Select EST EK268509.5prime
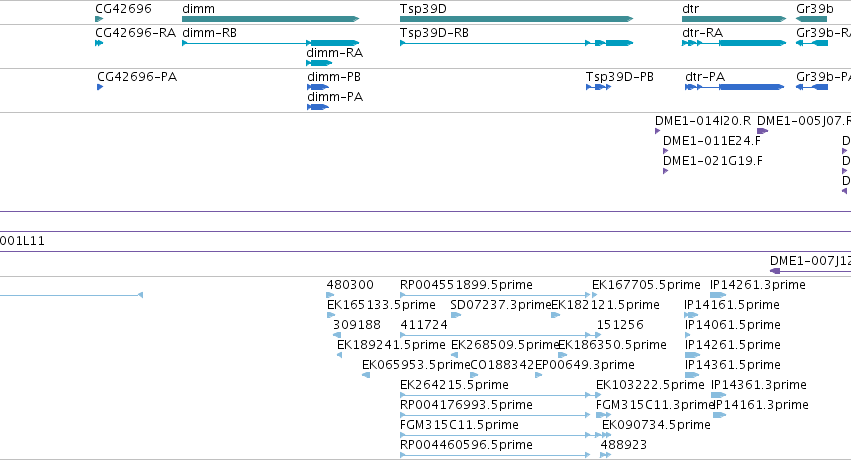This screenshot has height=460, width=851. (x=505, y=345)
